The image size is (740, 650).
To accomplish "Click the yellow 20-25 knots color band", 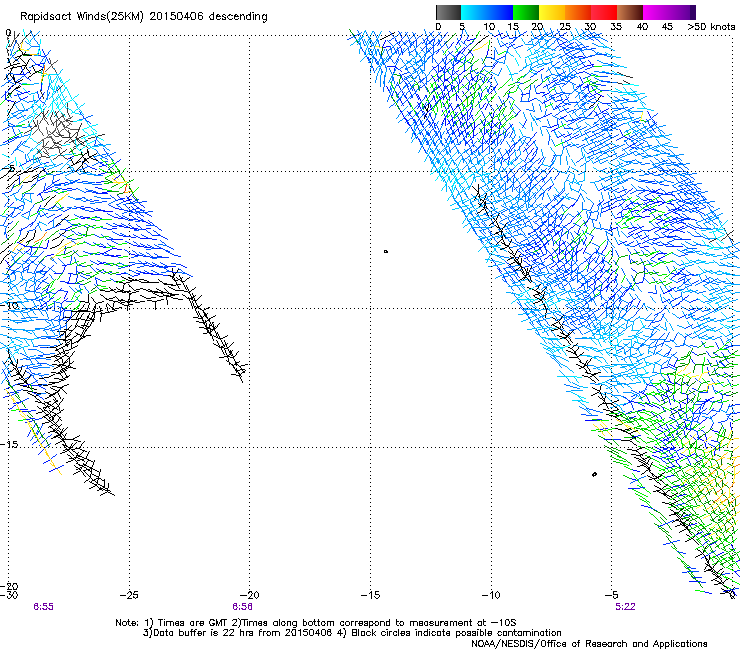I will pos(552,12).
